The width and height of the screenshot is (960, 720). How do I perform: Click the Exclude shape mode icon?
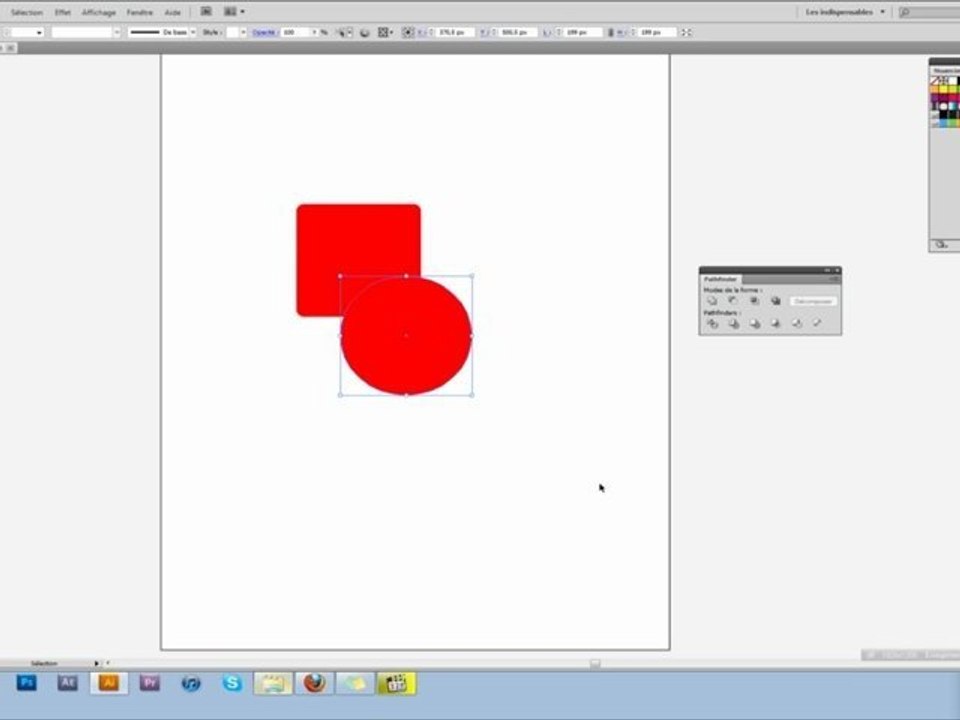pos(776,301)
